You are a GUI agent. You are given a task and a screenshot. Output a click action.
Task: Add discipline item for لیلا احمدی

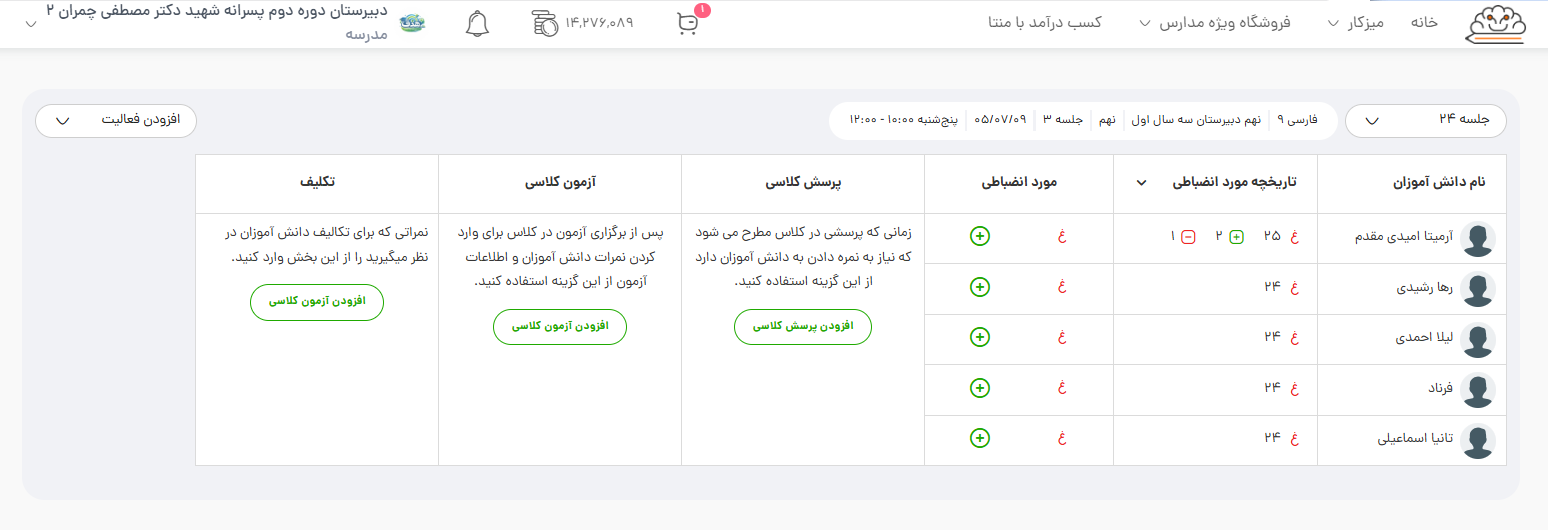(979, 337)
